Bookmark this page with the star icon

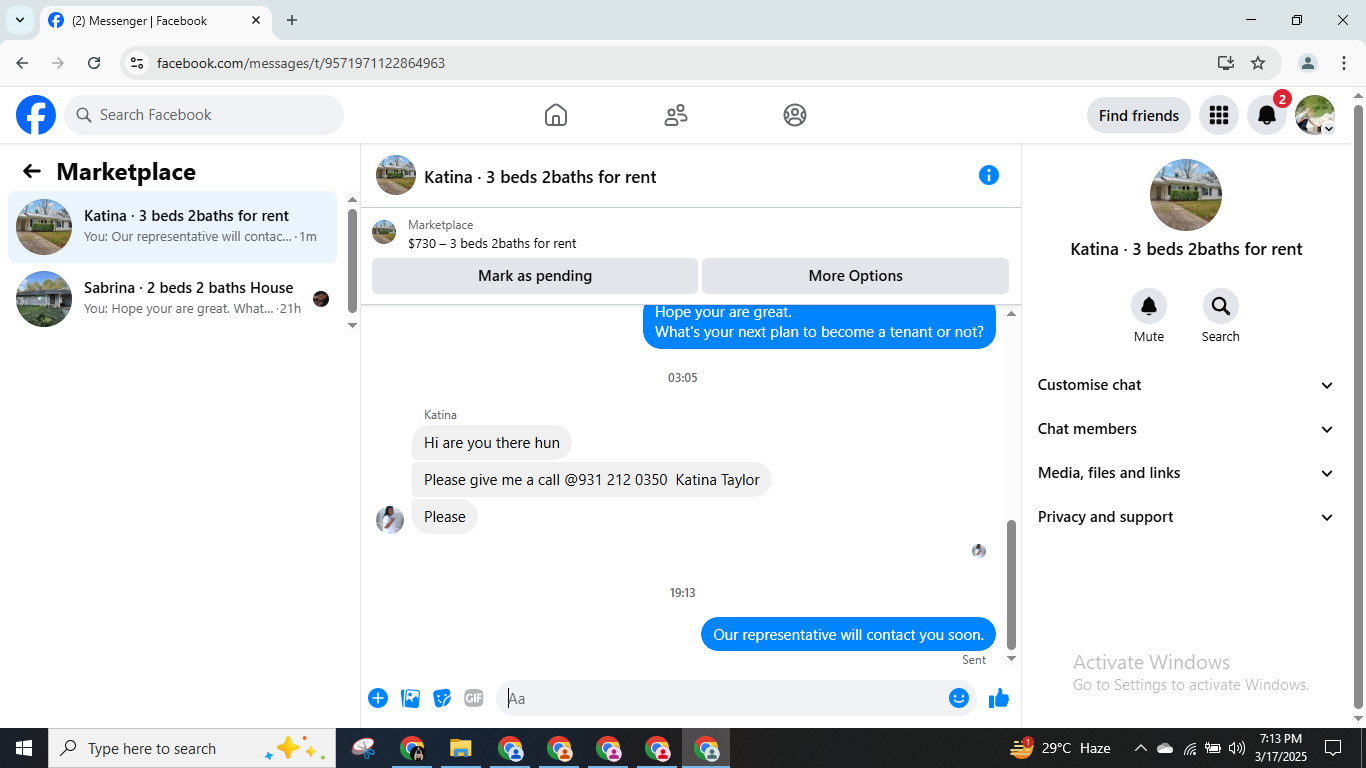pos(1258,63)
